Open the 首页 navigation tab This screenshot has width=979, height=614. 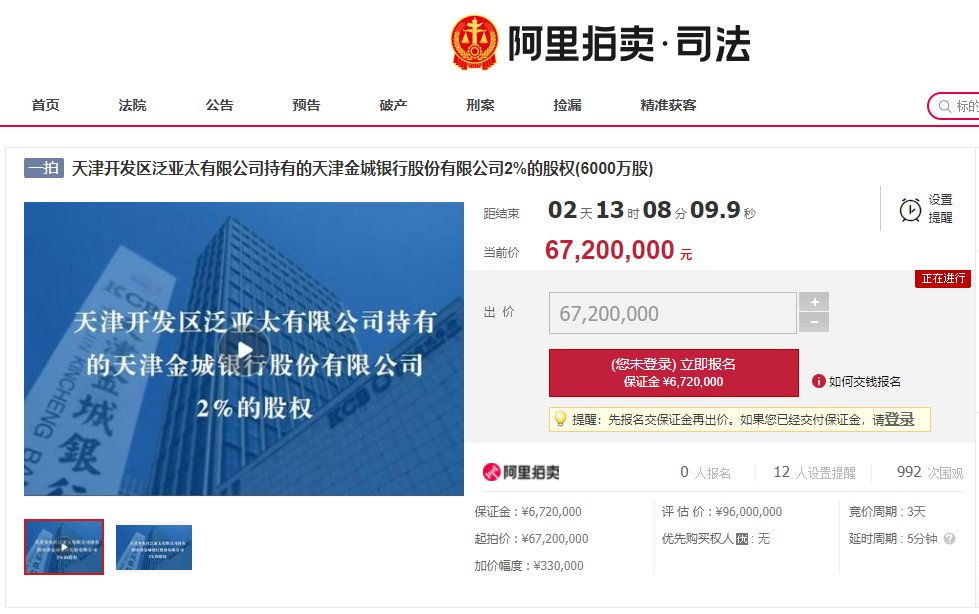(x=46, y=105)
